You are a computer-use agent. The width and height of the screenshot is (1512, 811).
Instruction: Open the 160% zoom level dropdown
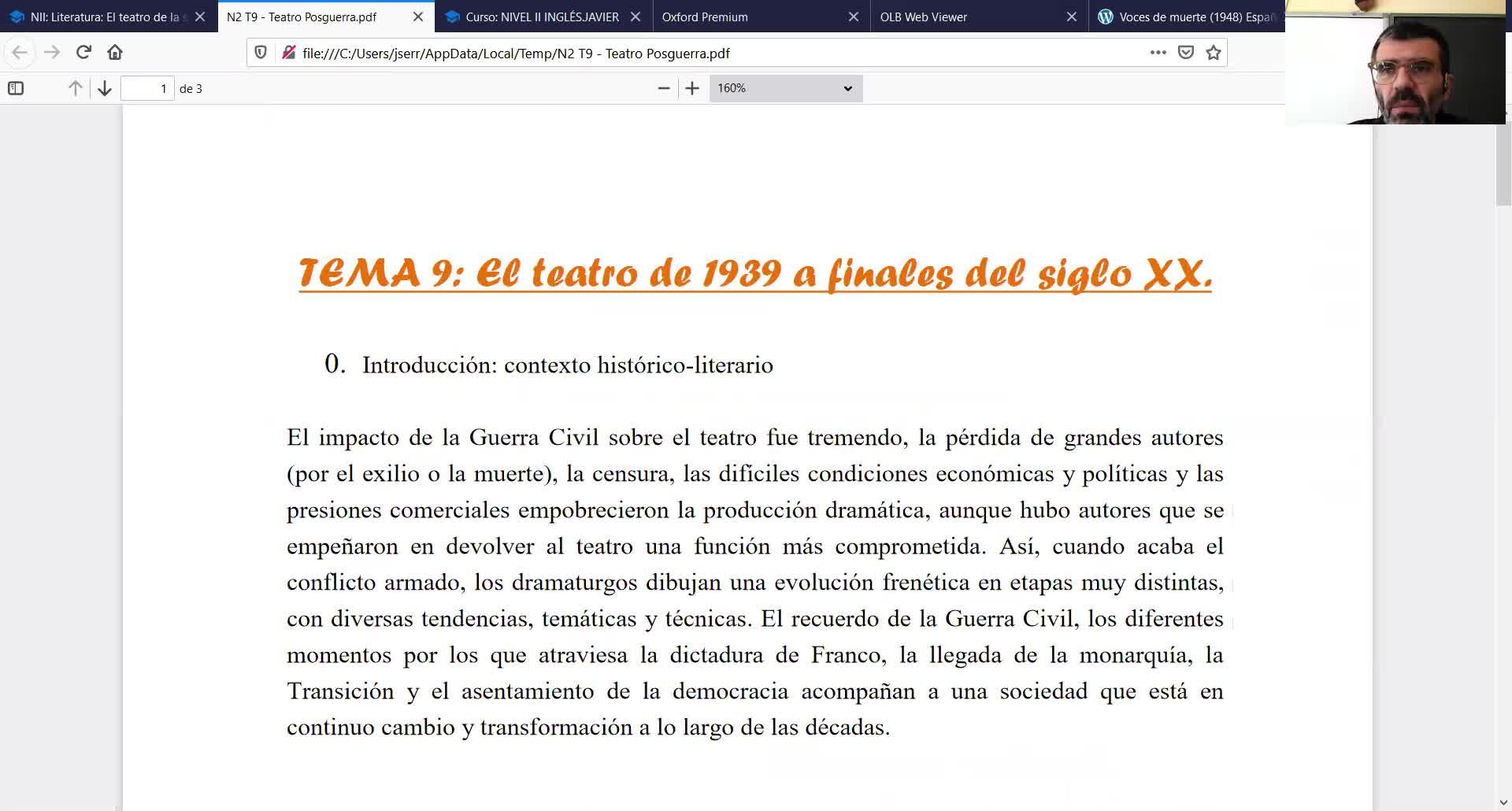(785, 88)
